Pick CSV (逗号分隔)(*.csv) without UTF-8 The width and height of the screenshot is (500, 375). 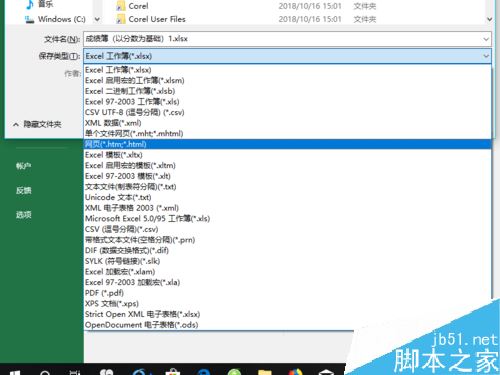tap(288, 229)
